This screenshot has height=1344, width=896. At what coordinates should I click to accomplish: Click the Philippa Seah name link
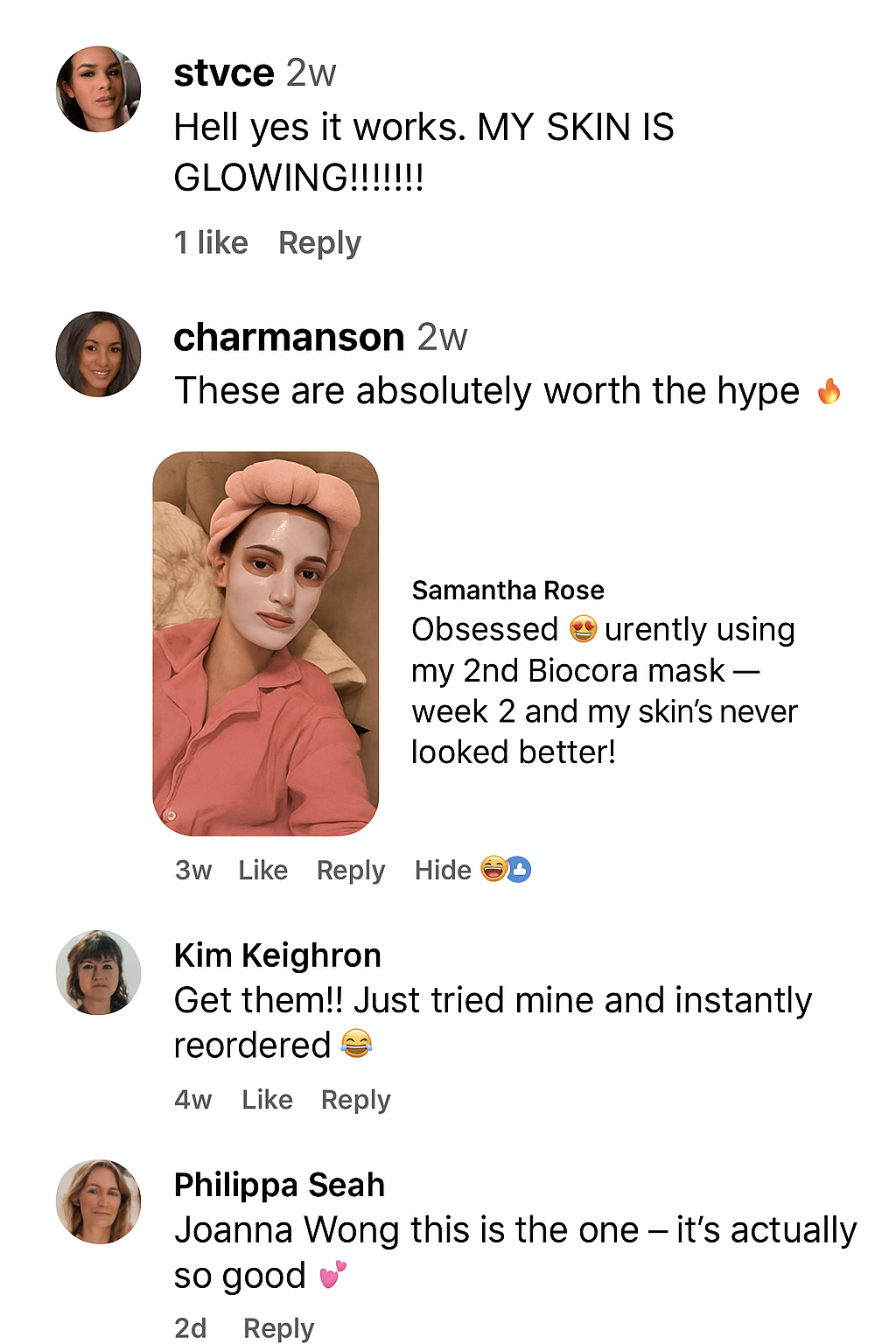tap(279, 1185)
